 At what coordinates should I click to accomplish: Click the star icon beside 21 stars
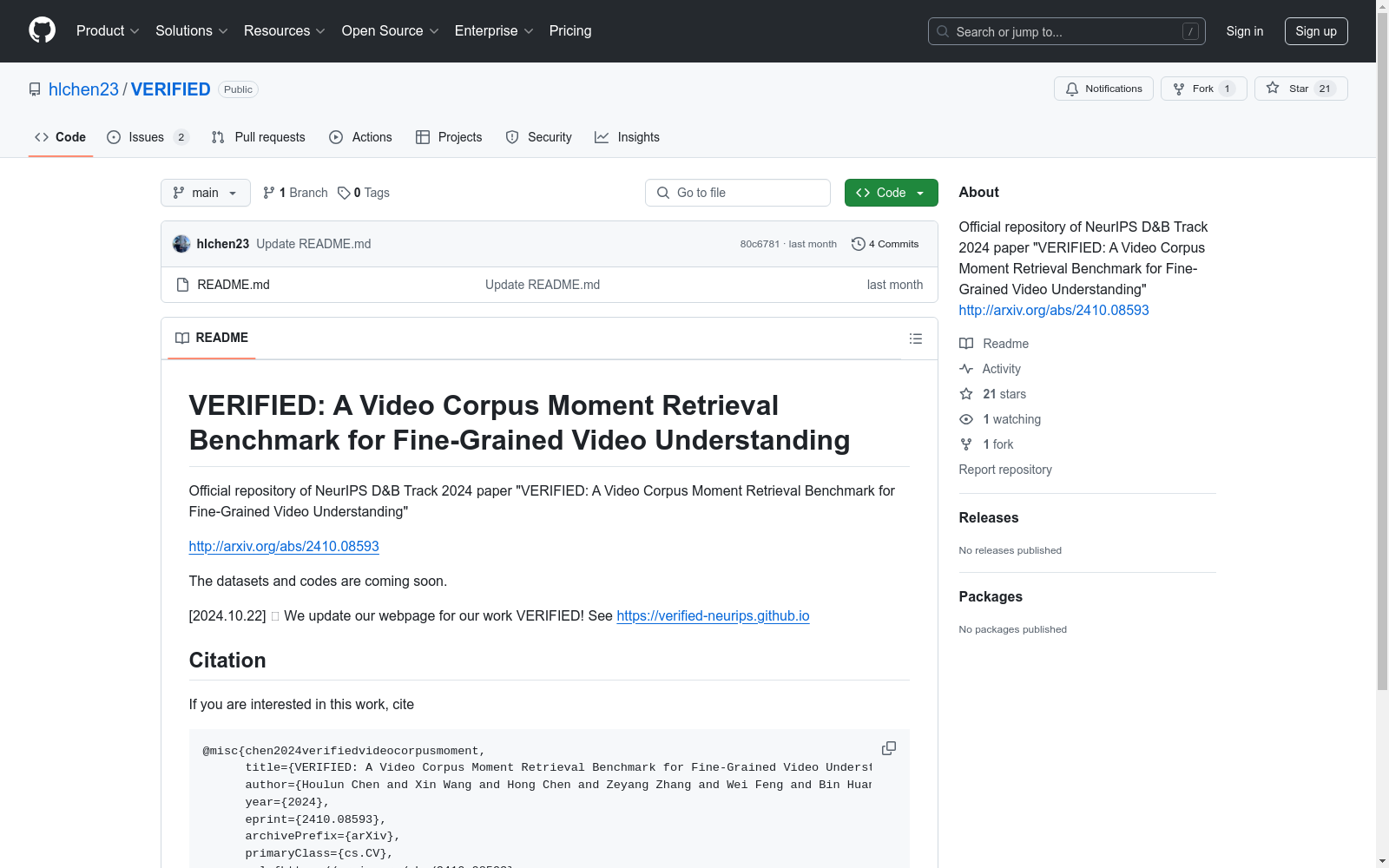966,394
